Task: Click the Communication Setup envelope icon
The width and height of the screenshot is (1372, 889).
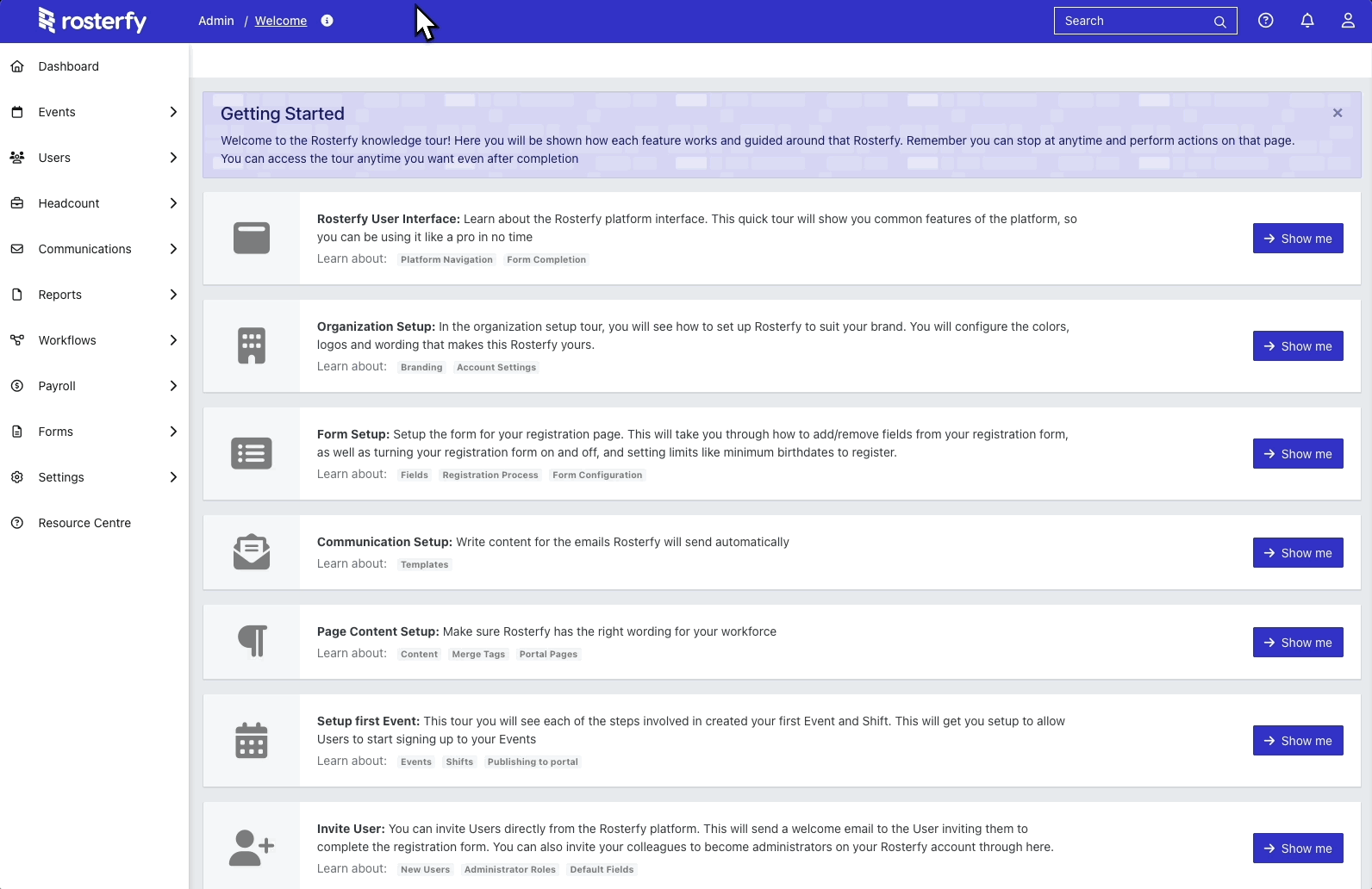Action: (x=251, y=552)
